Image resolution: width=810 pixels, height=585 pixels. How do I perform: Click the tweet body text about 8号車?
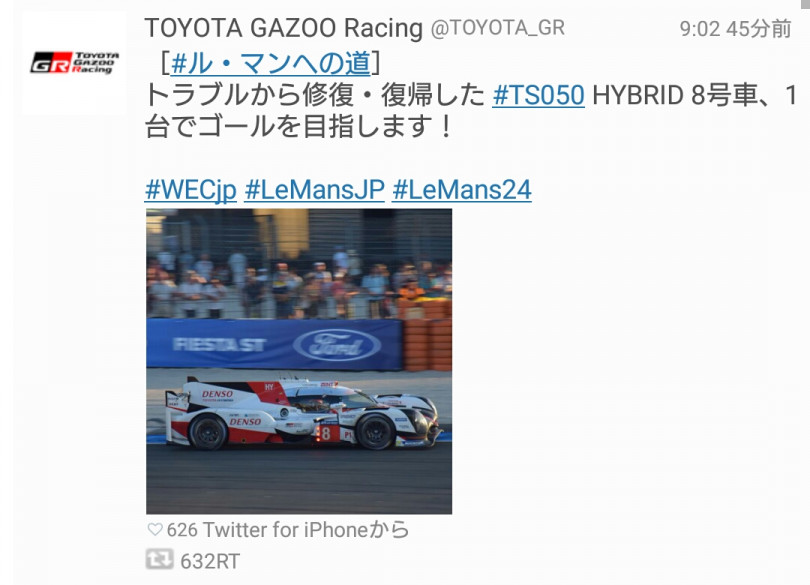coord(470,111)
